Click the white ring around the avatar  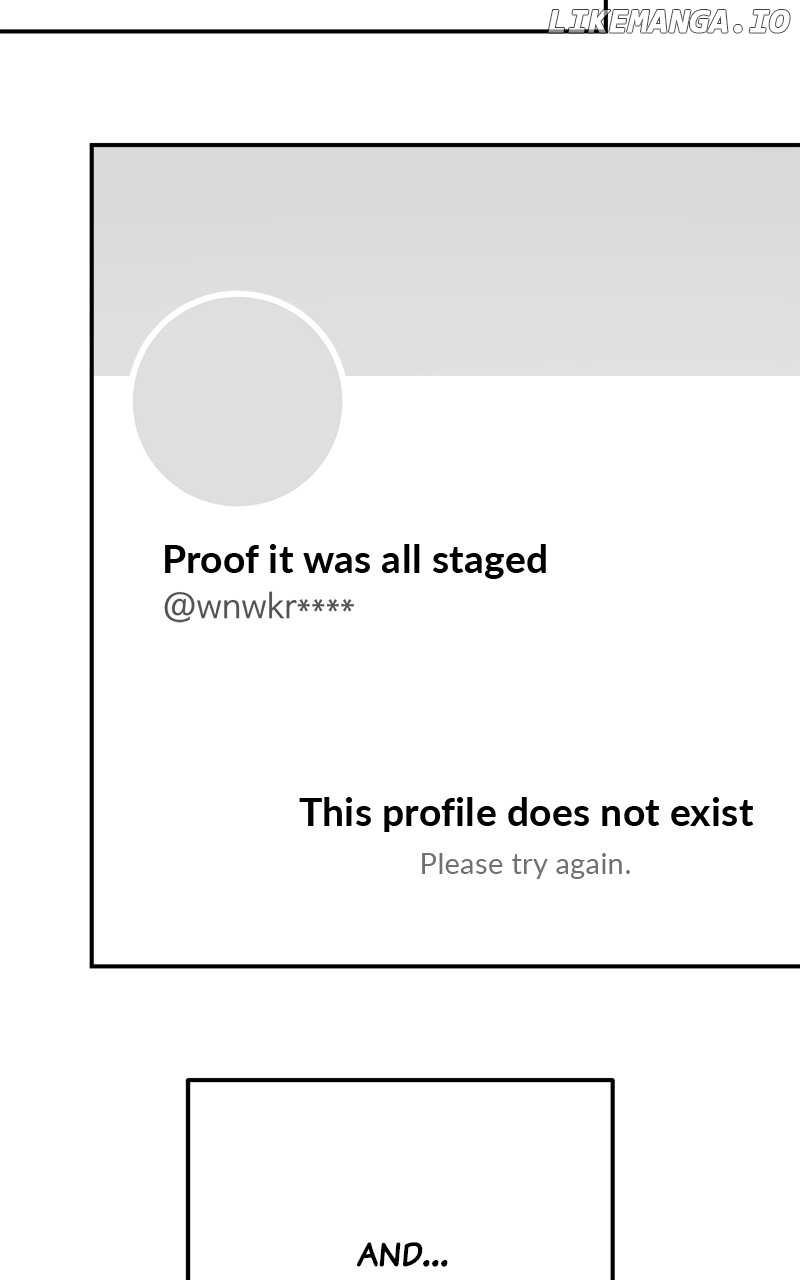(237, 294)
